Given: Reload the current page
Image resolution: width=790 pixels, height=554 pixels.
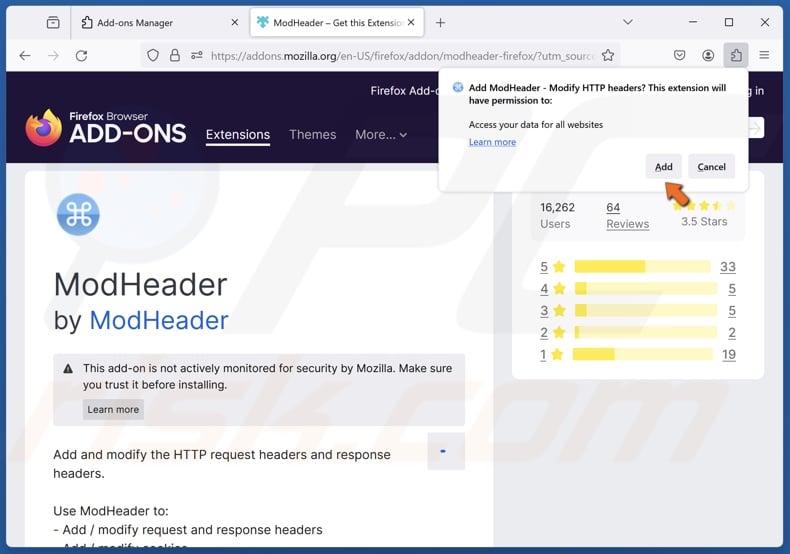Looking at the screenshot, I should (x=81, y=55).
